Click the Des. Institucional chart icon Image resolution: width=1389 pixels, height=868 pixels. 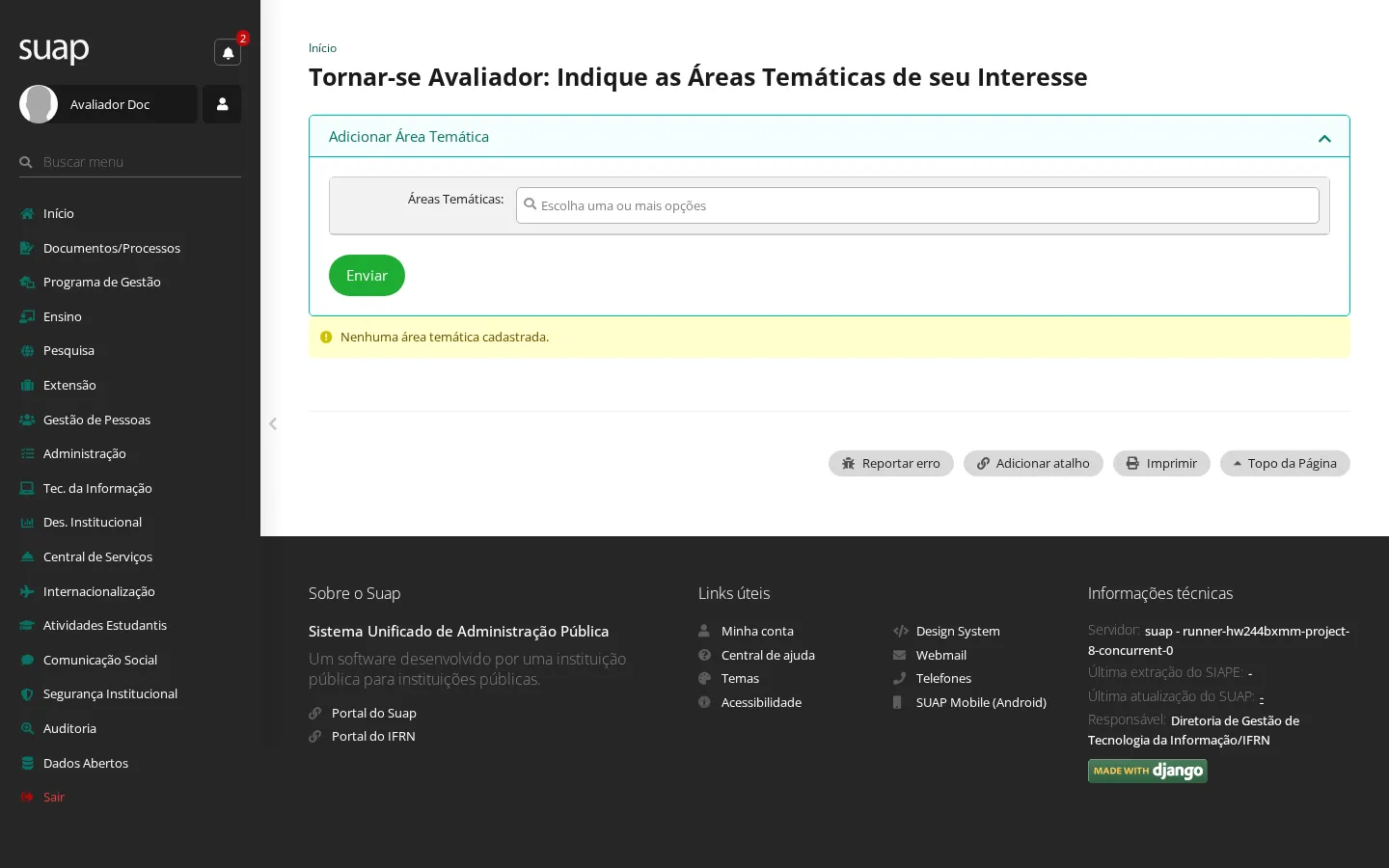pyautogui.click(x=27, y=522)
